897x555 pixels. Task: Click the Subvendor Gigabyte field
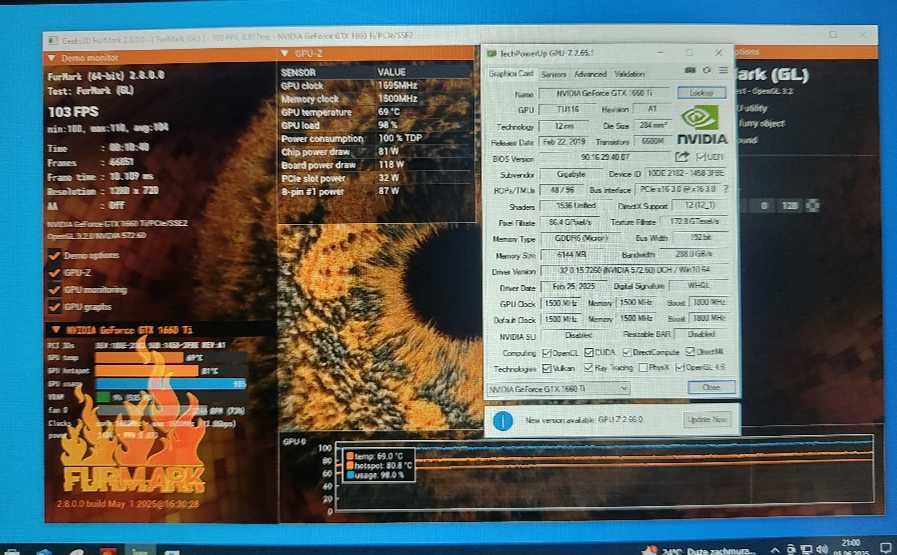pos(570,174)
